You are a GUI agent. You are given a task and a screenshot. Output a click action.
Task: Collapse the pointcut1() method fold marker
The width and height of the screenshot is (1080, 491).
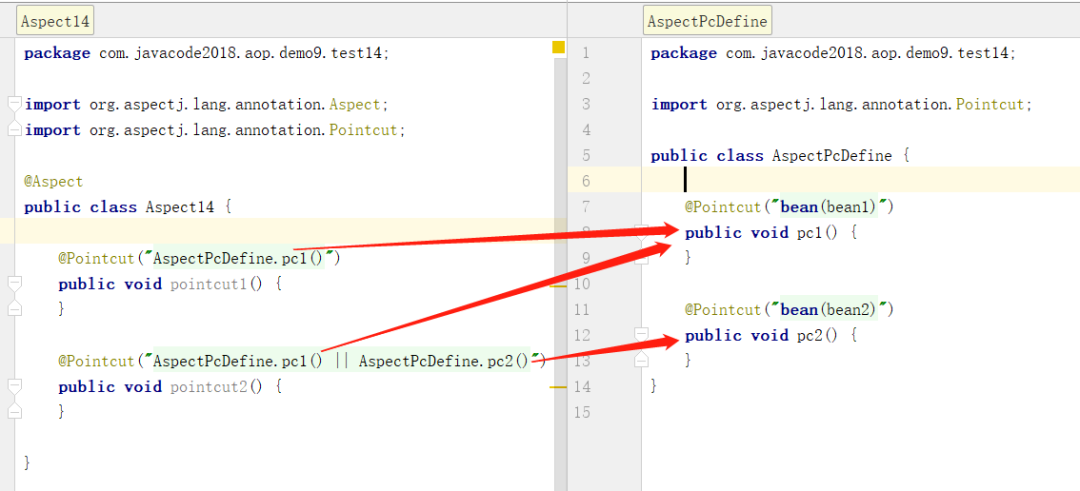pyautogui.click(x=14, y=283)
